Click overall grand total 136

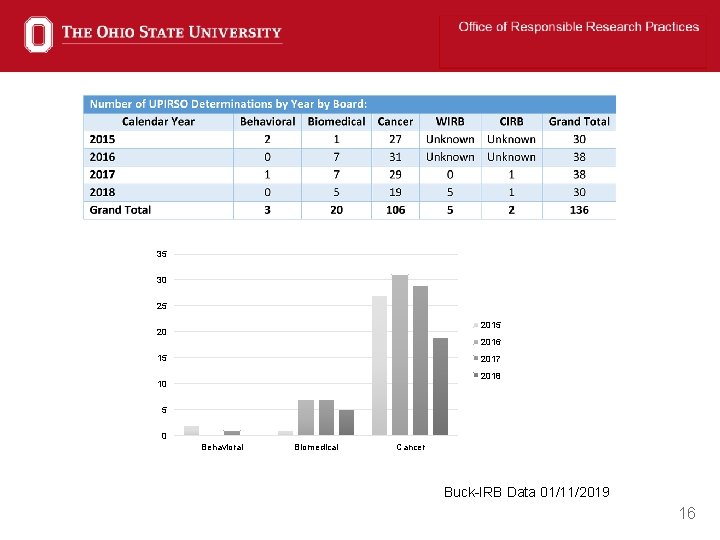point(579,210)
